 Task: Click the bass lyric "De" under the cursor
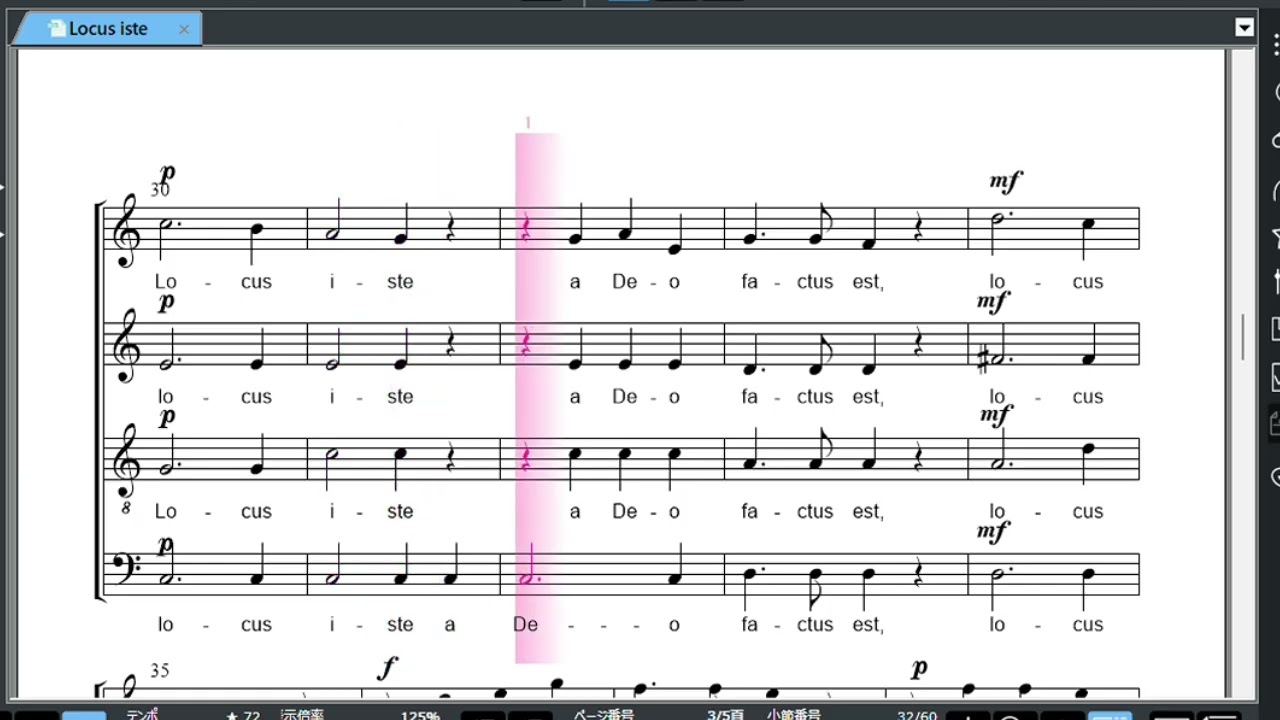pyautogui.click(x=525, y=624)
